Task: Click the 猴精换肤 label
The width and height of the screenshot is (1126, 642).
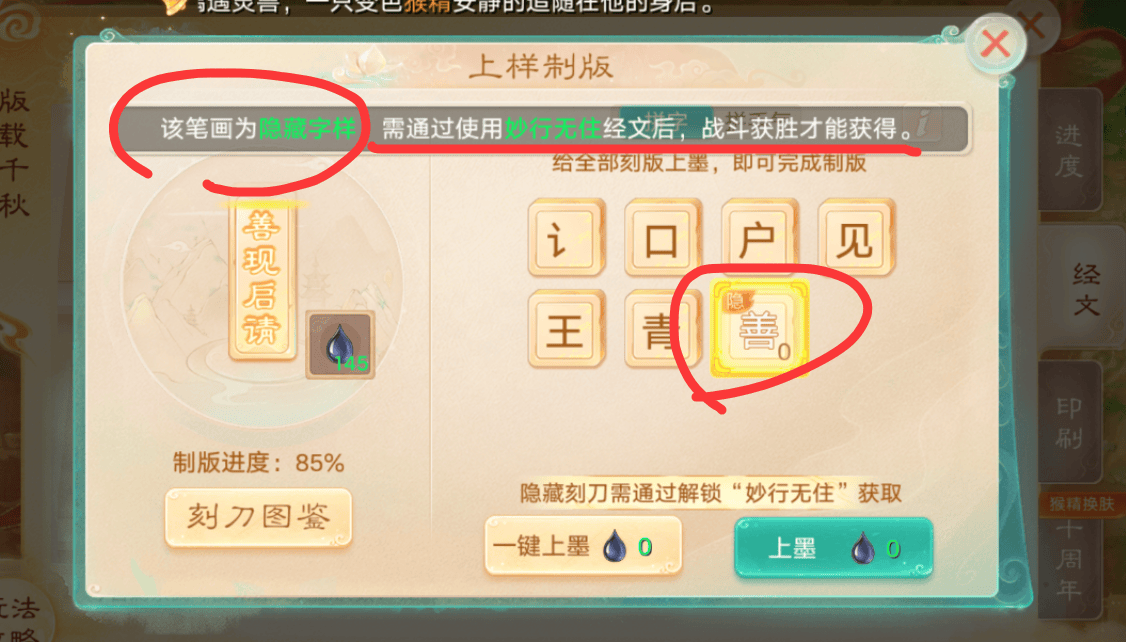Action: point(1081,504)
